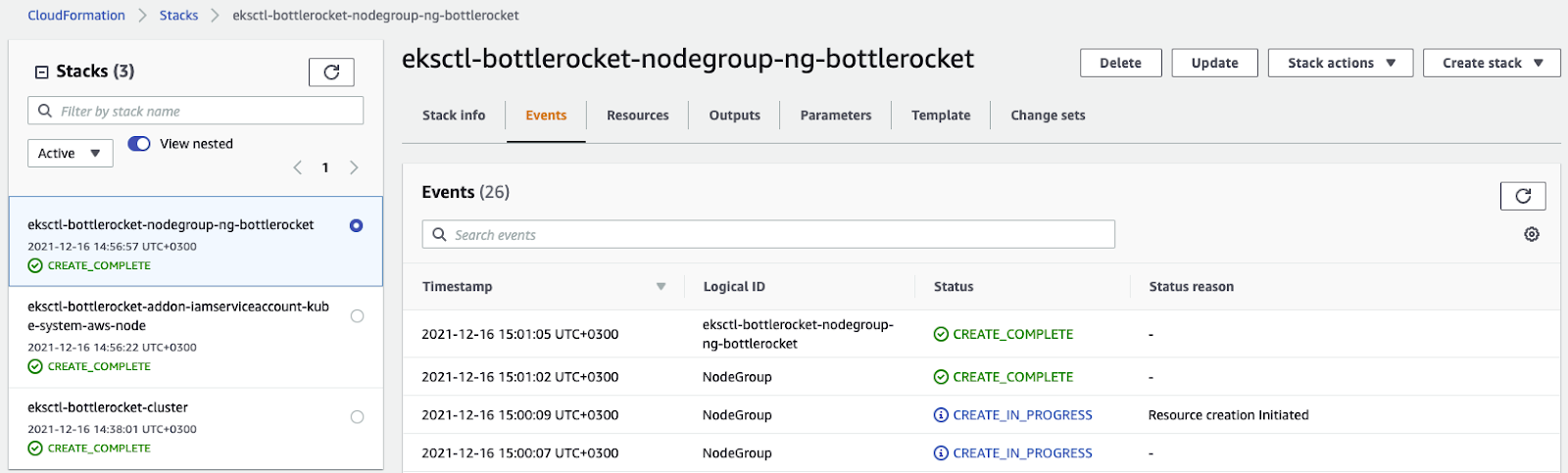Collapse the Stacks panel header icon
Screen dimensions: 1568x473
tap(41, 71)
